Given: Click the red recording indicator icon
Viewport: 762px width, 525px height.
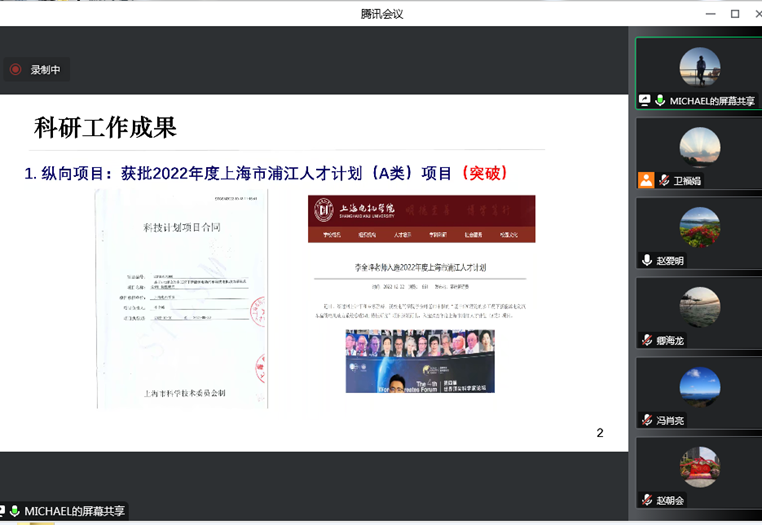Looking at the screenshot, I should pos(15,70).
